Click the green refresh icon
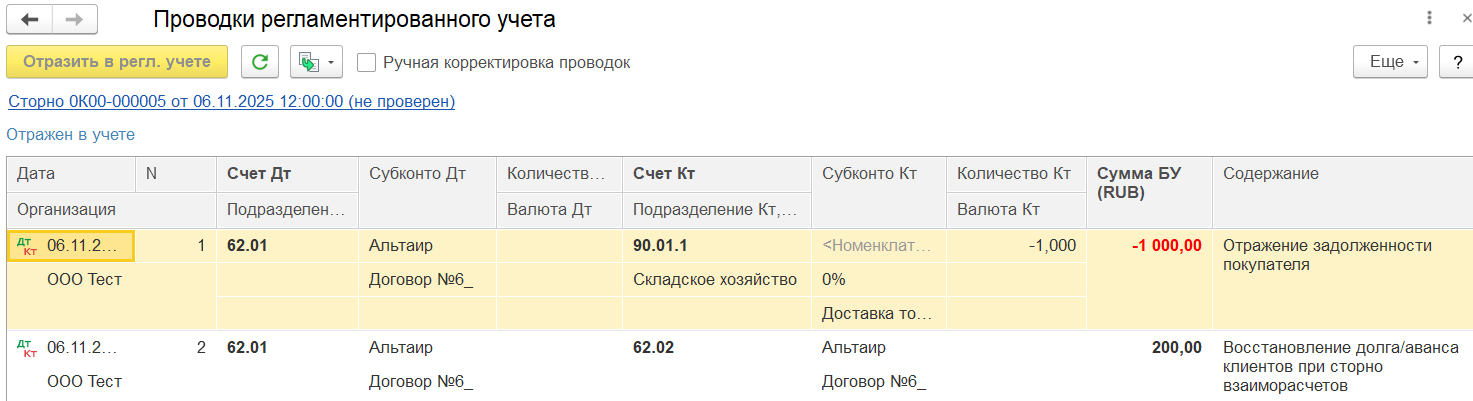1473x401 pixels. pyautogui.click(x=259, y=62)
